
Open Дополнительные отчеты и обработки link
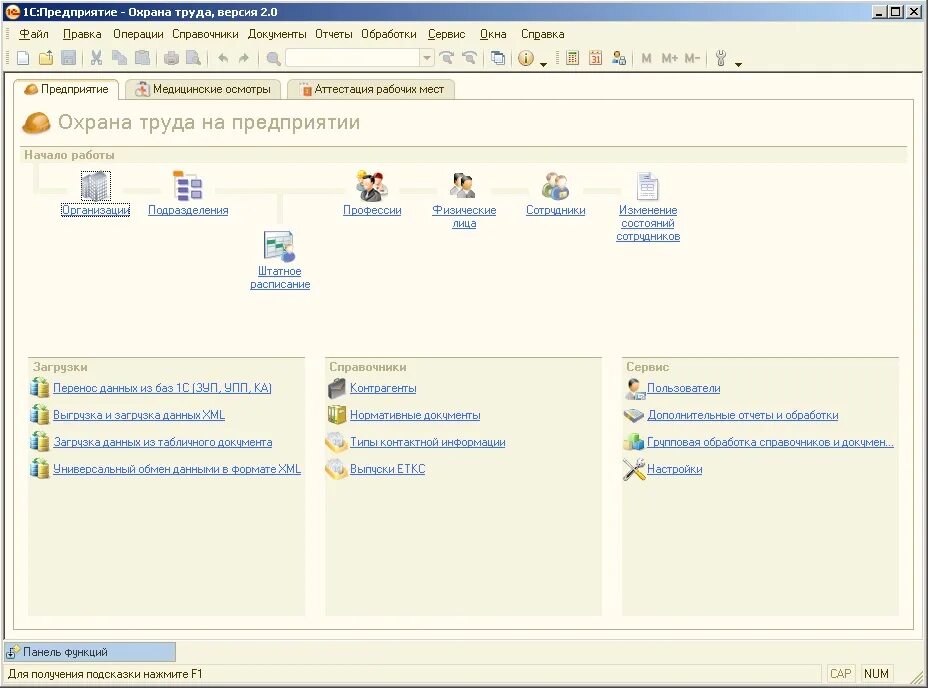[743, 415]
